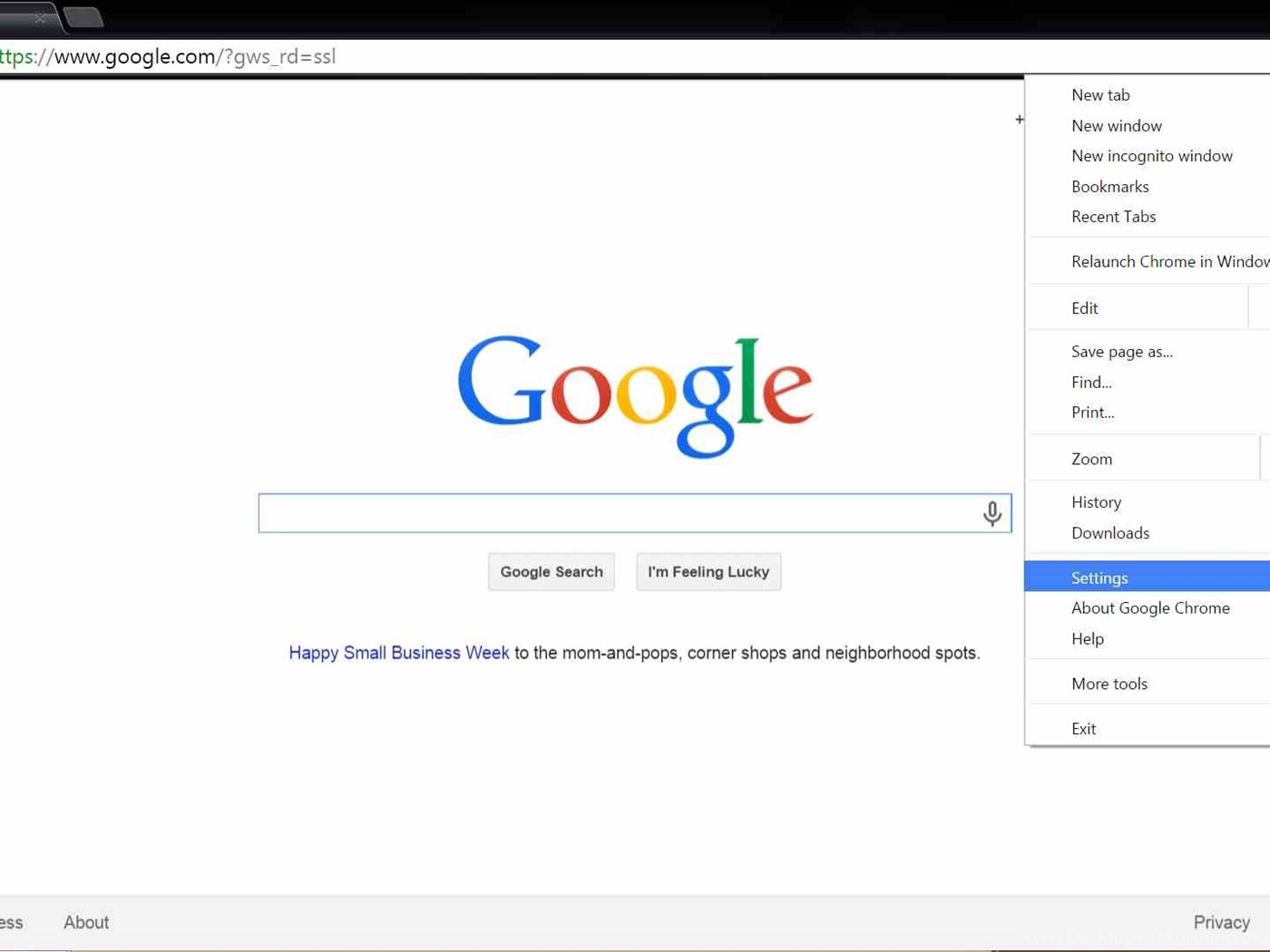Screen dimensions: 1270x952
Task: Click the address bar URL
Action: (x=168, y=56)
